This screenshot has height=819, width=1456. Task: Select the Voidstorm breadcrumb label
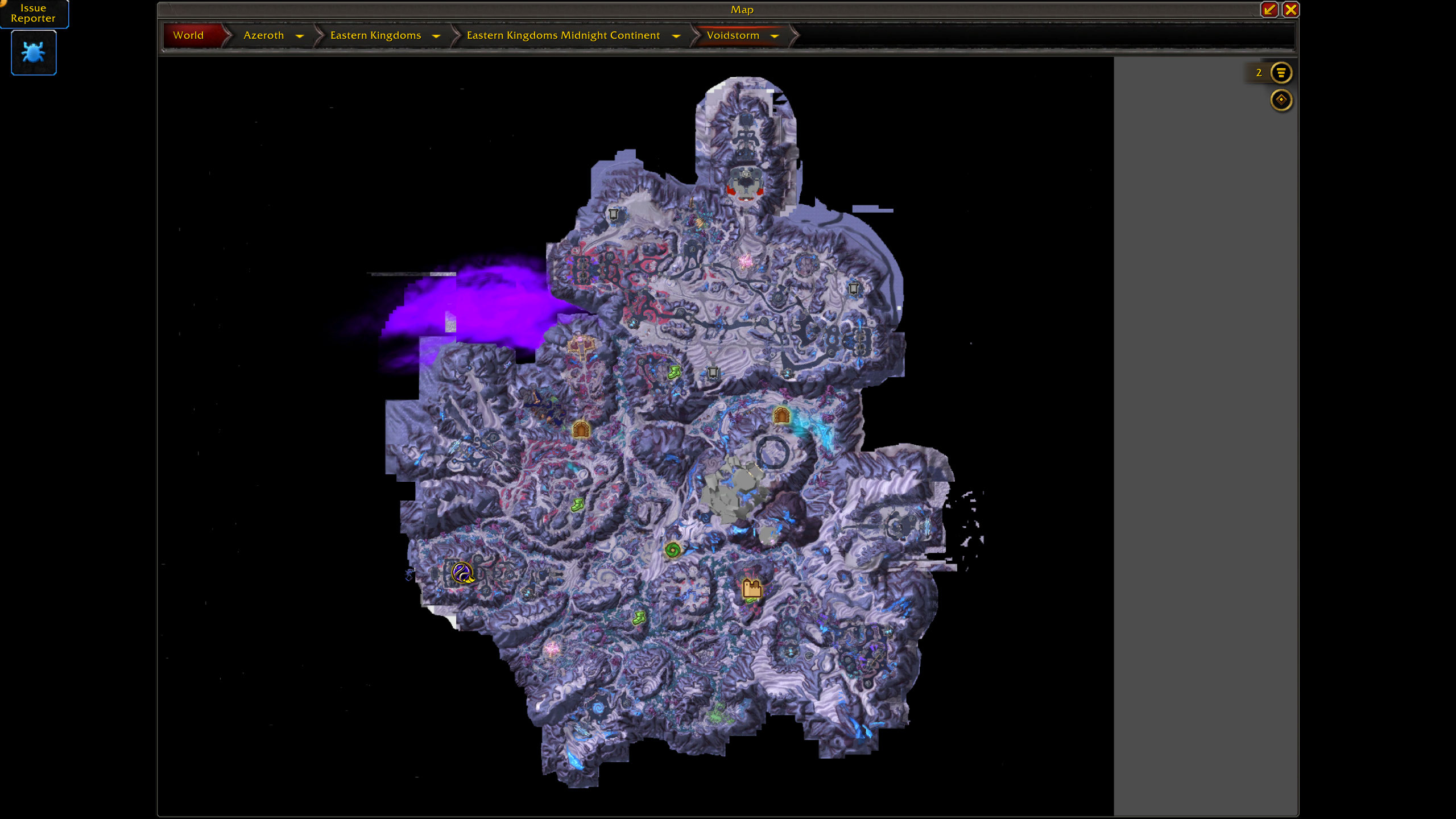[x=733, y=35]
